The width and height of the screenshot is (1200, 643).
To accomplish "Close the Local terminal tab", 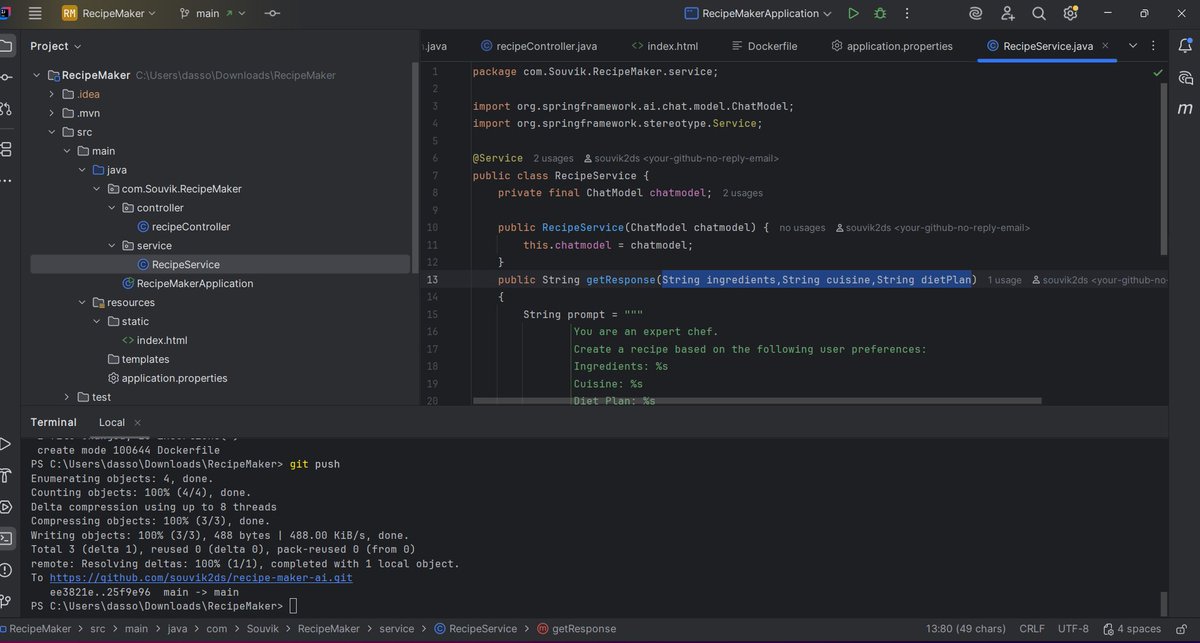I will [136, 423].
